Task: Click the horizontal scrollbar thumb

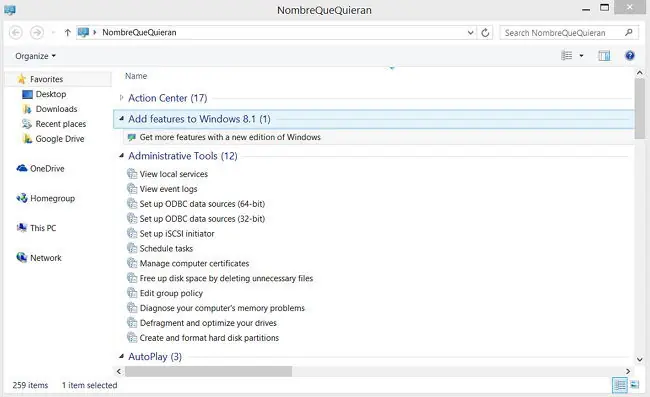Action: [209, 371]
